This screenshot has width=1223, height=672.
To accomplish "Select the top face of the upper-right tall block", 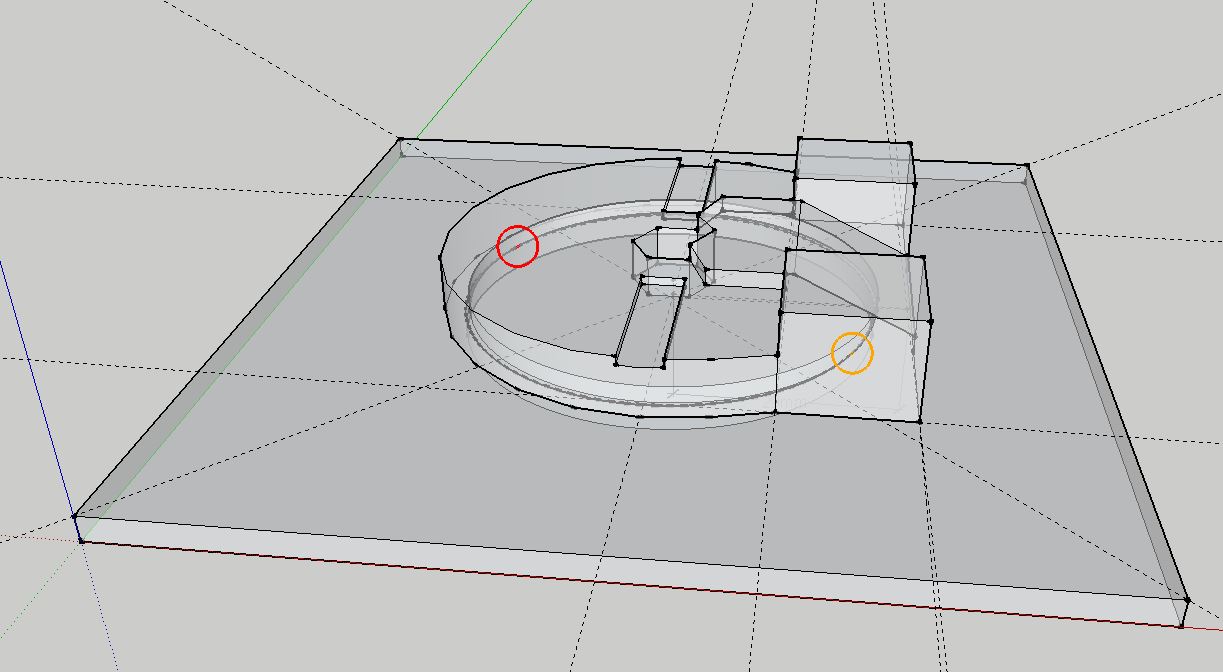I will pos(853,160).
